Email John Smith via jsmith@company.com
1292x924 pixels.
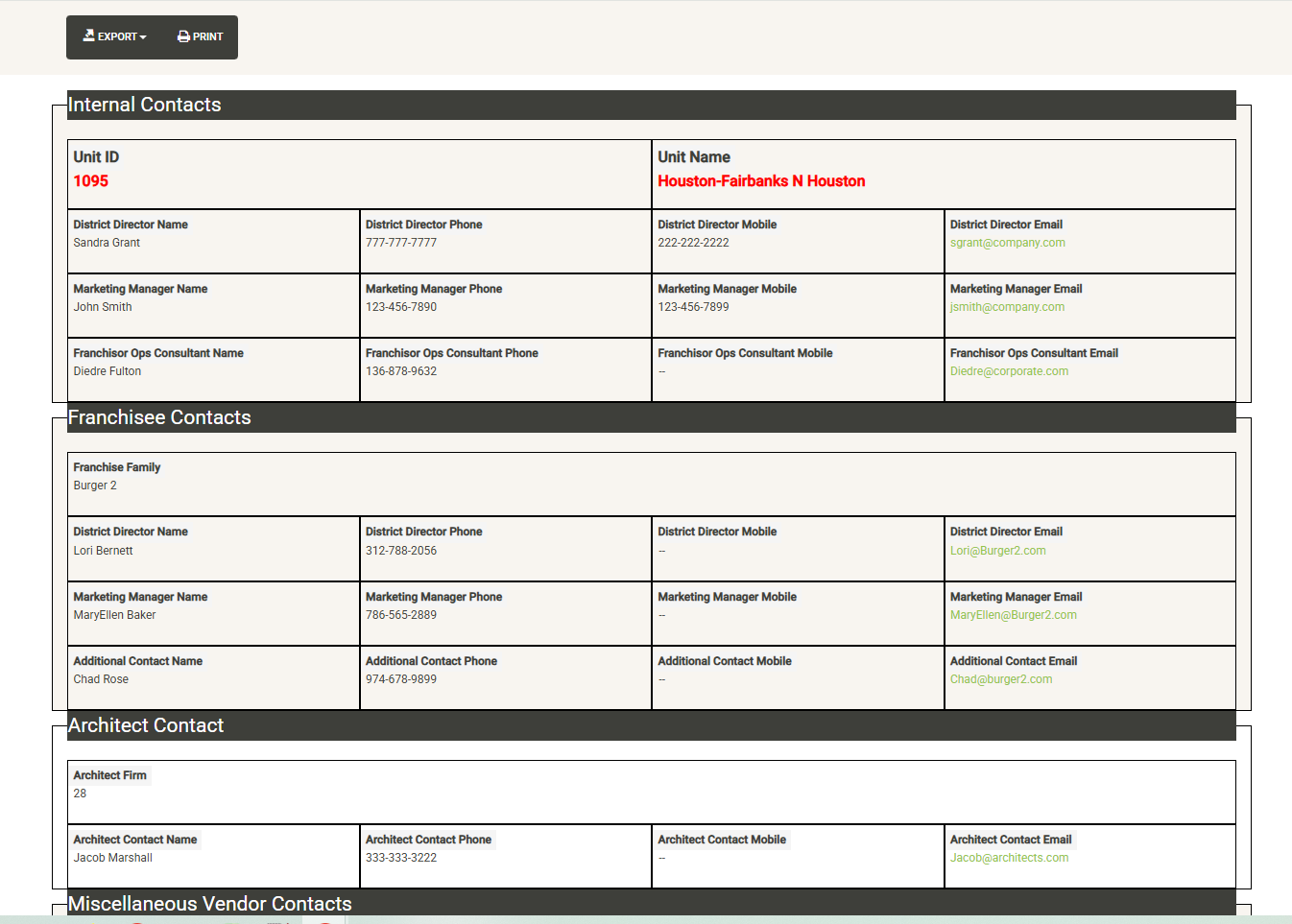click(x=1007, y=307)
